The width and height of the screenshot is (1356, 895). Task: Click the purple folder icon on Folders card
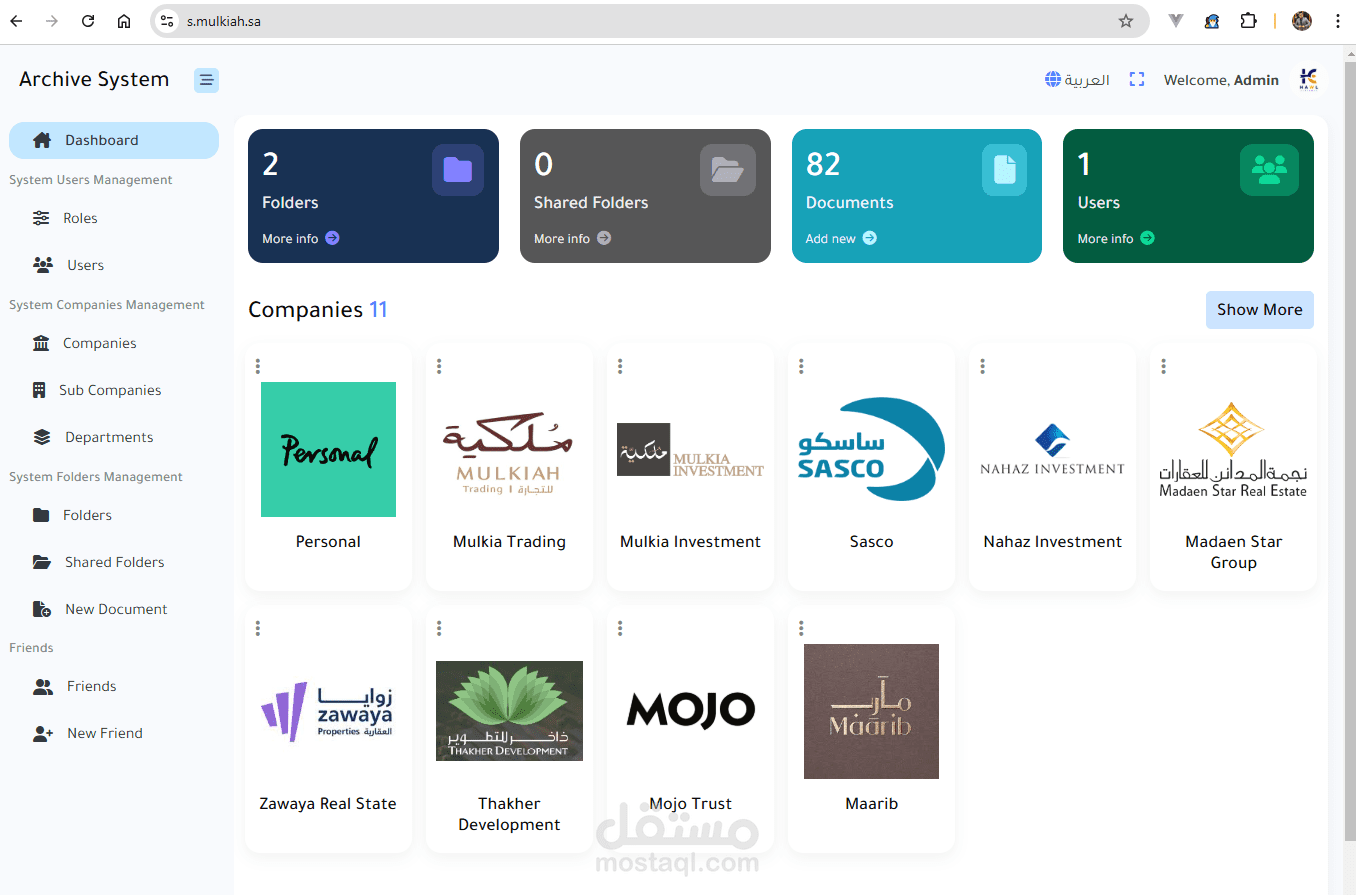(458, 169)
